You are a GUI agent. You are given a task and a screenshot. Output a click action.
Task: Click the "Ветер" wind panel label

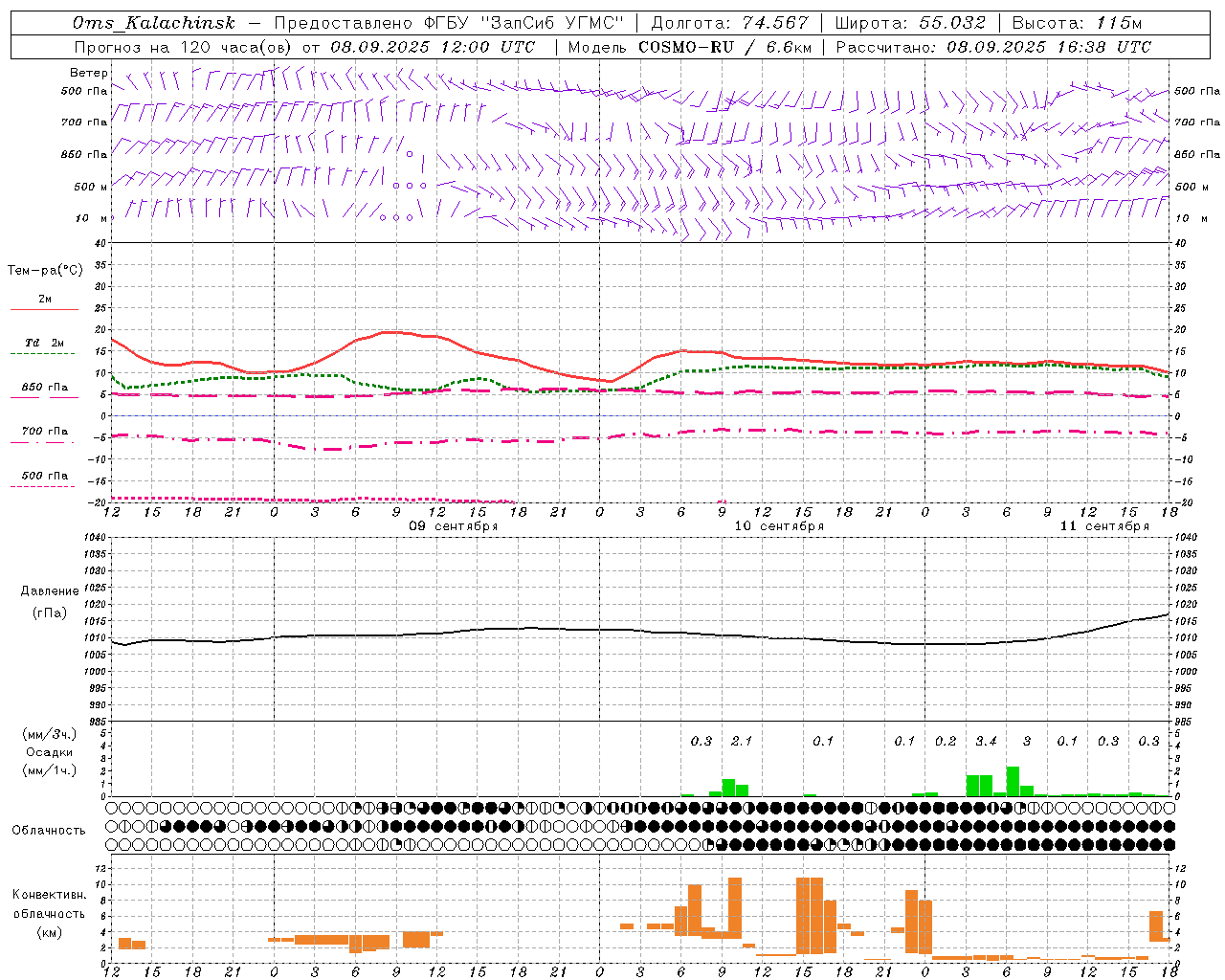click(x=89, y=73)
